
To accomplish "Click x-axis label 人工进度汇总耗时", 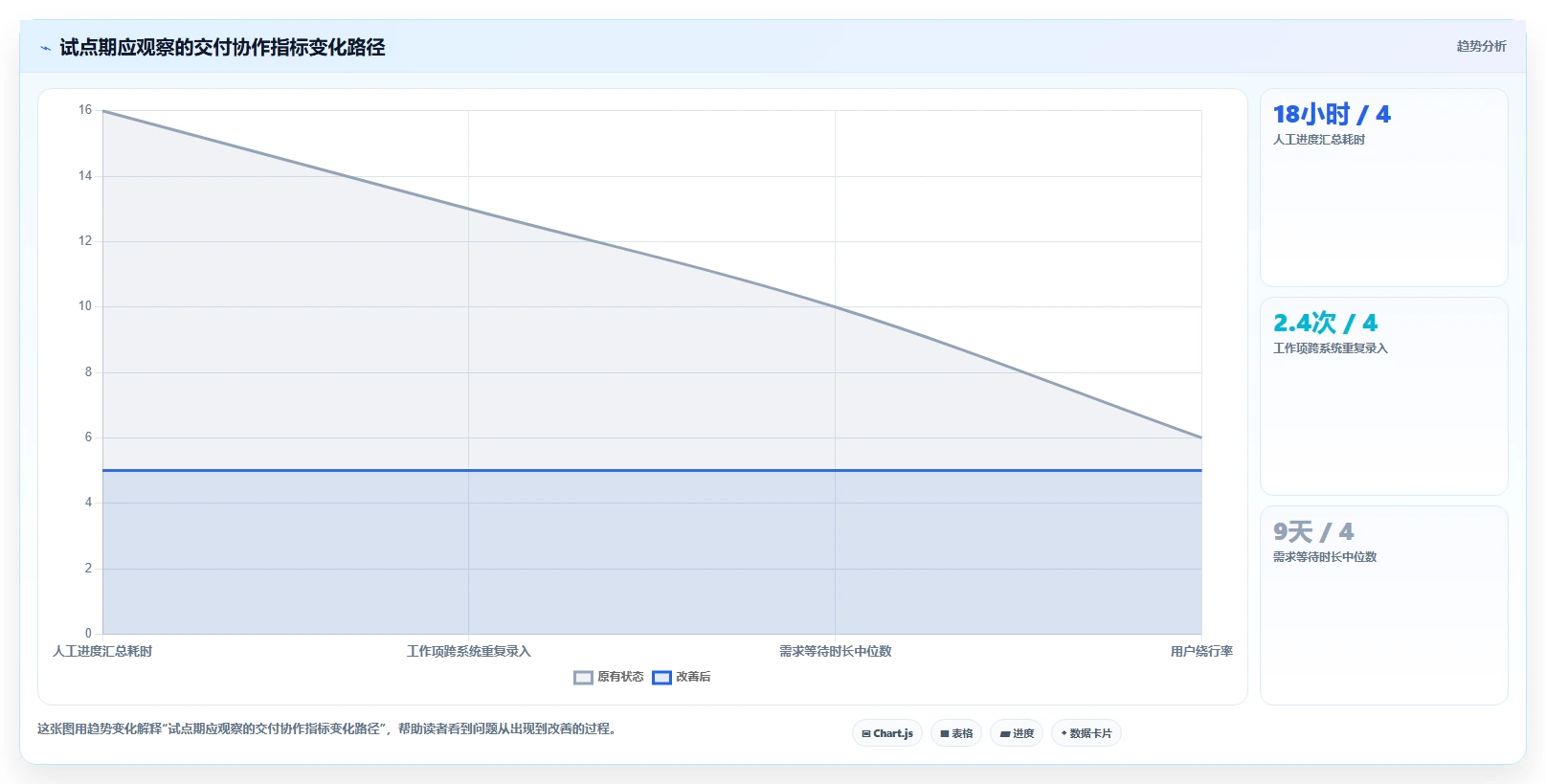I will pyautogui.click(x=102, y=651).
